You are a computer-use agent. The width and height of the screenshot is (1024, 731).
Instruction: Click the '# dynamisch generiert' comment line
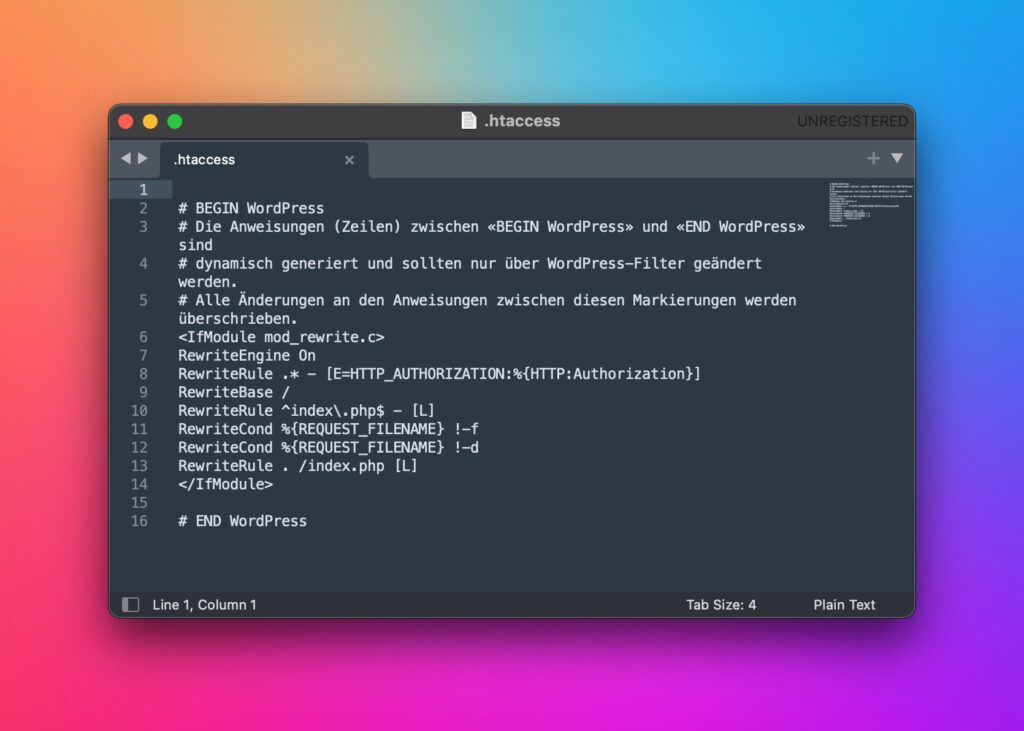click(x=470, y=272)
